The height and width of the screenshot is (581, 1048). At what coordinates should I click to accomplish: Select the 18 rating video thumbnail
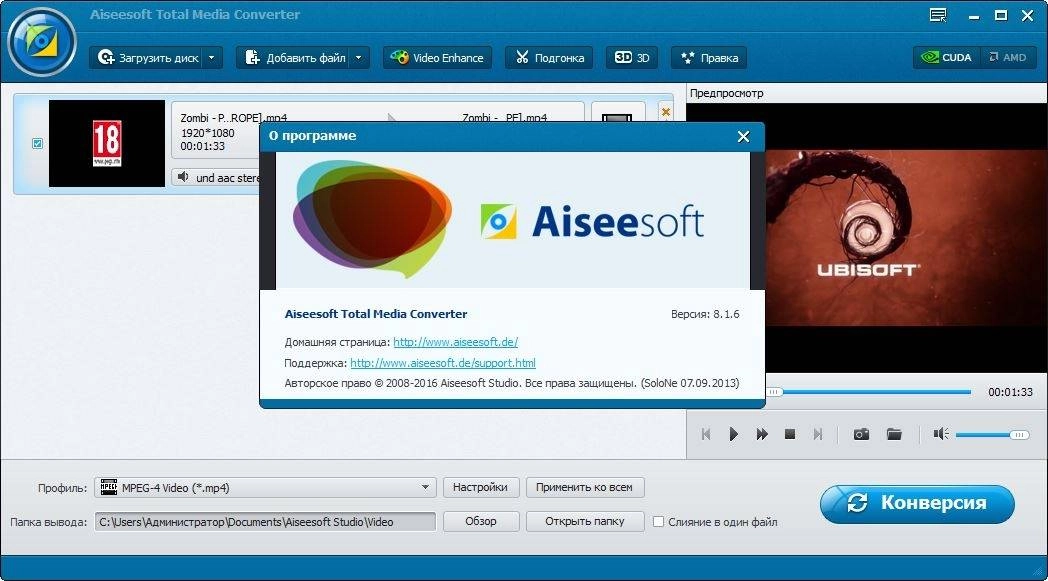pyautogui.click(x=107, y=143)
